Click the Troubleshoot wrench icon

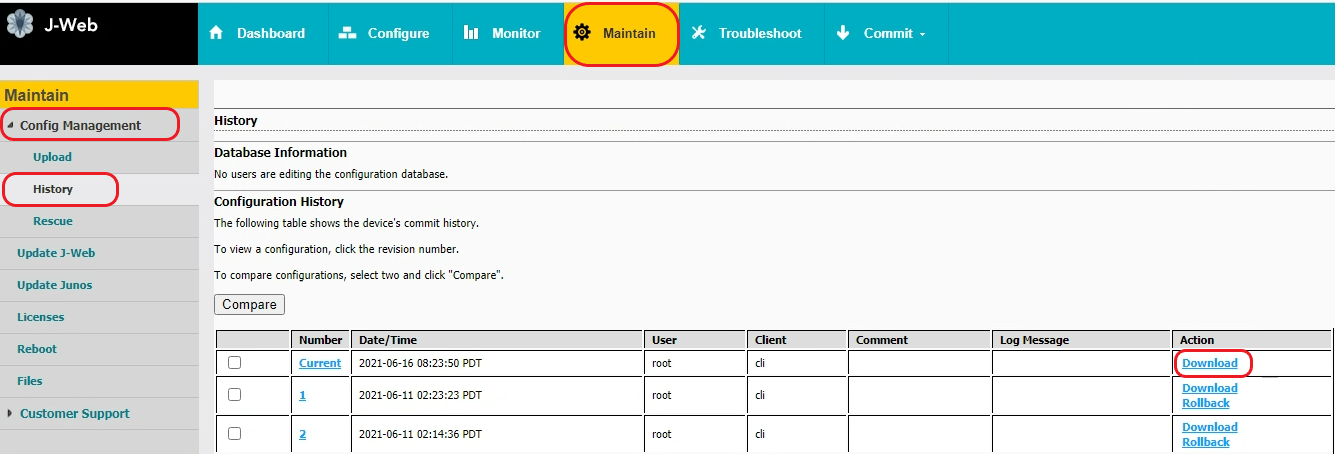click(x=699, y=33)
